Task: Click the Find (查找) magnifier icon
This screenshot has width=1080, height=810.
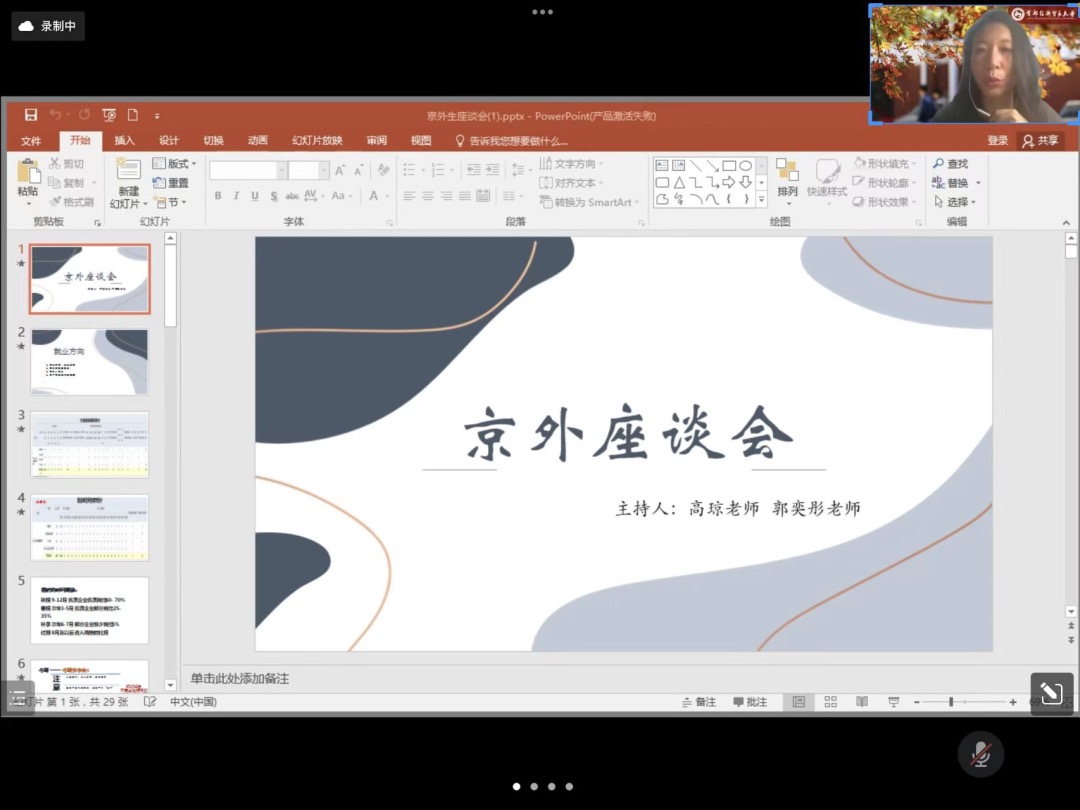Action: pos(939,164)
